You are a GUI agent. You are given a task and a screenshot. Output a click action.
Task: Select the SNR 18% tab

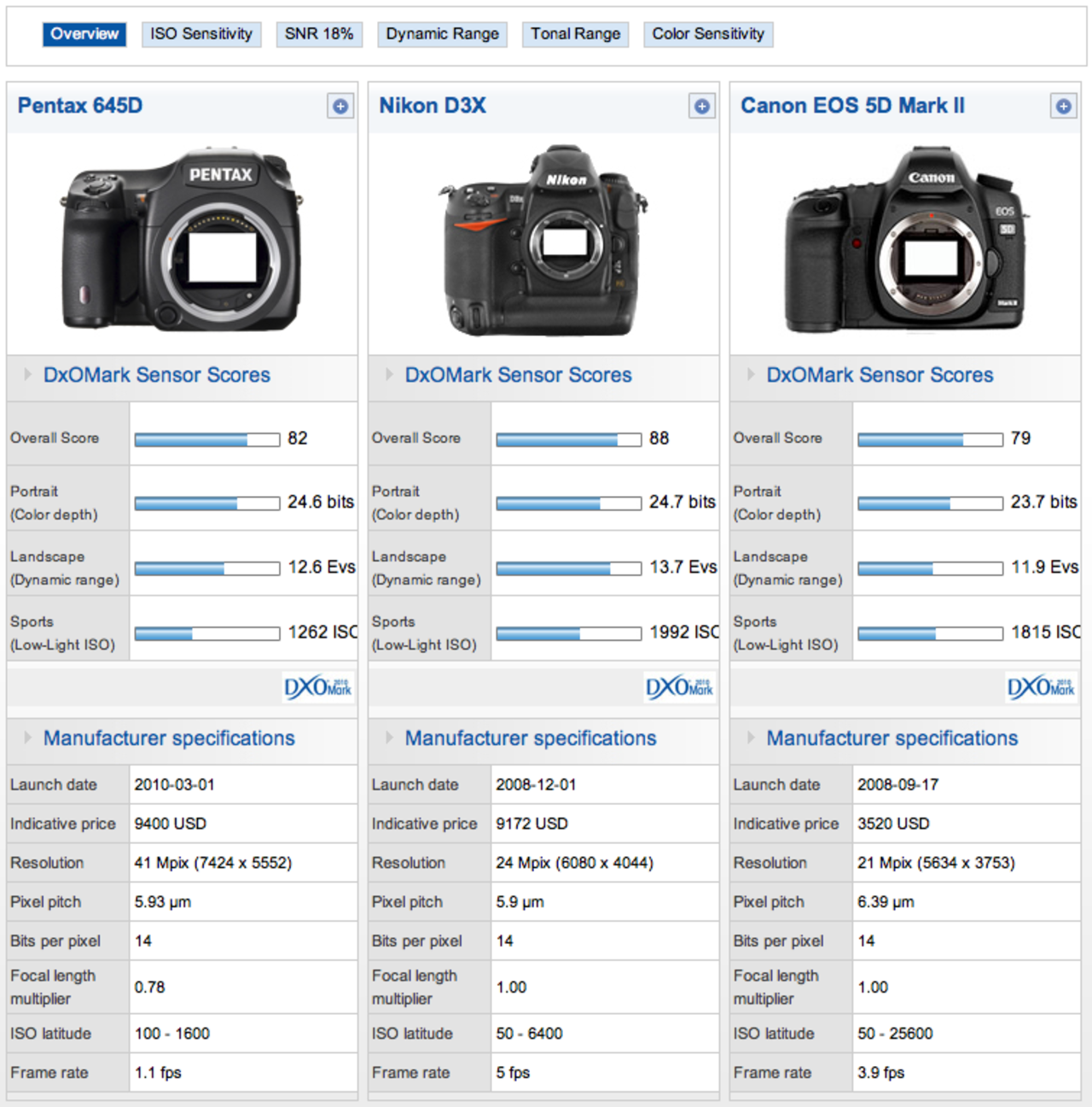(x=317, y=34)
